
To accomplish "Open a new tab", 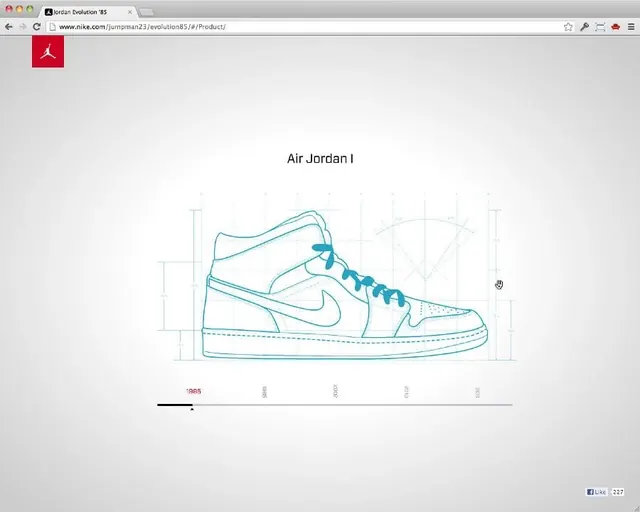I will pos(146,13).
